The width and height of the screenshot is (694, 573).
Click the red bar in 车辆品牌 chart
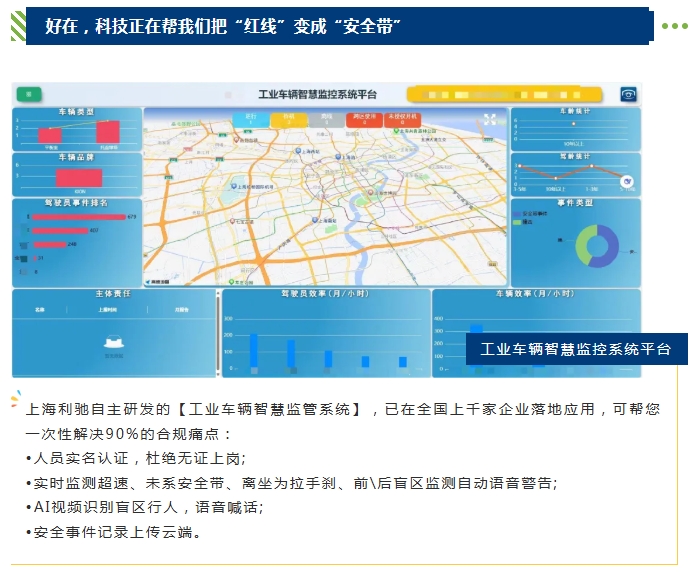point(79,178)
